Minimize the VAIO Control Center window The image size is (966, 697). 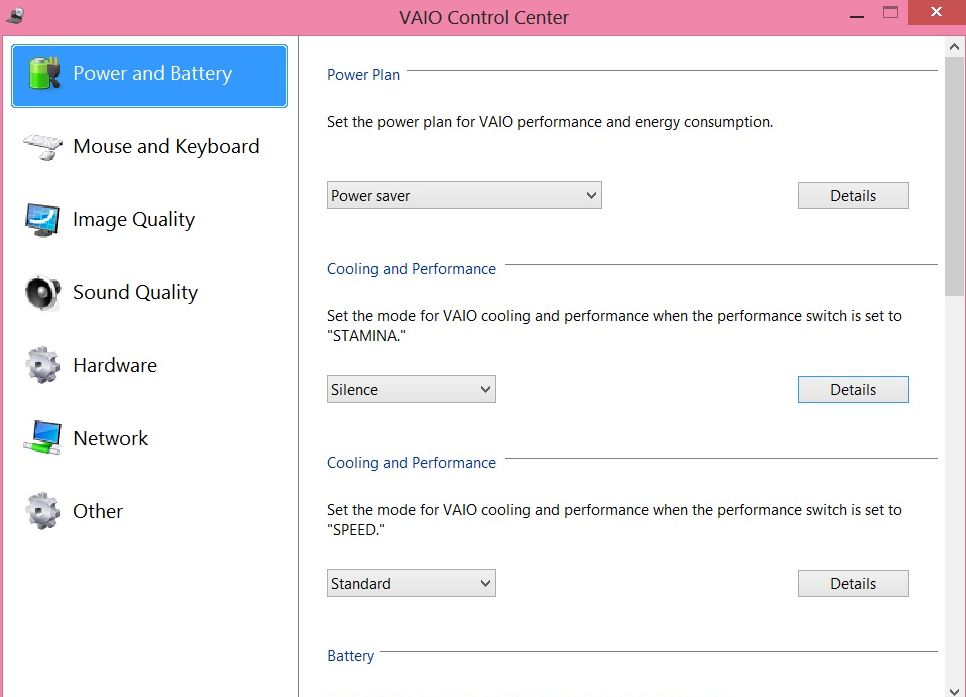[856, 15]
